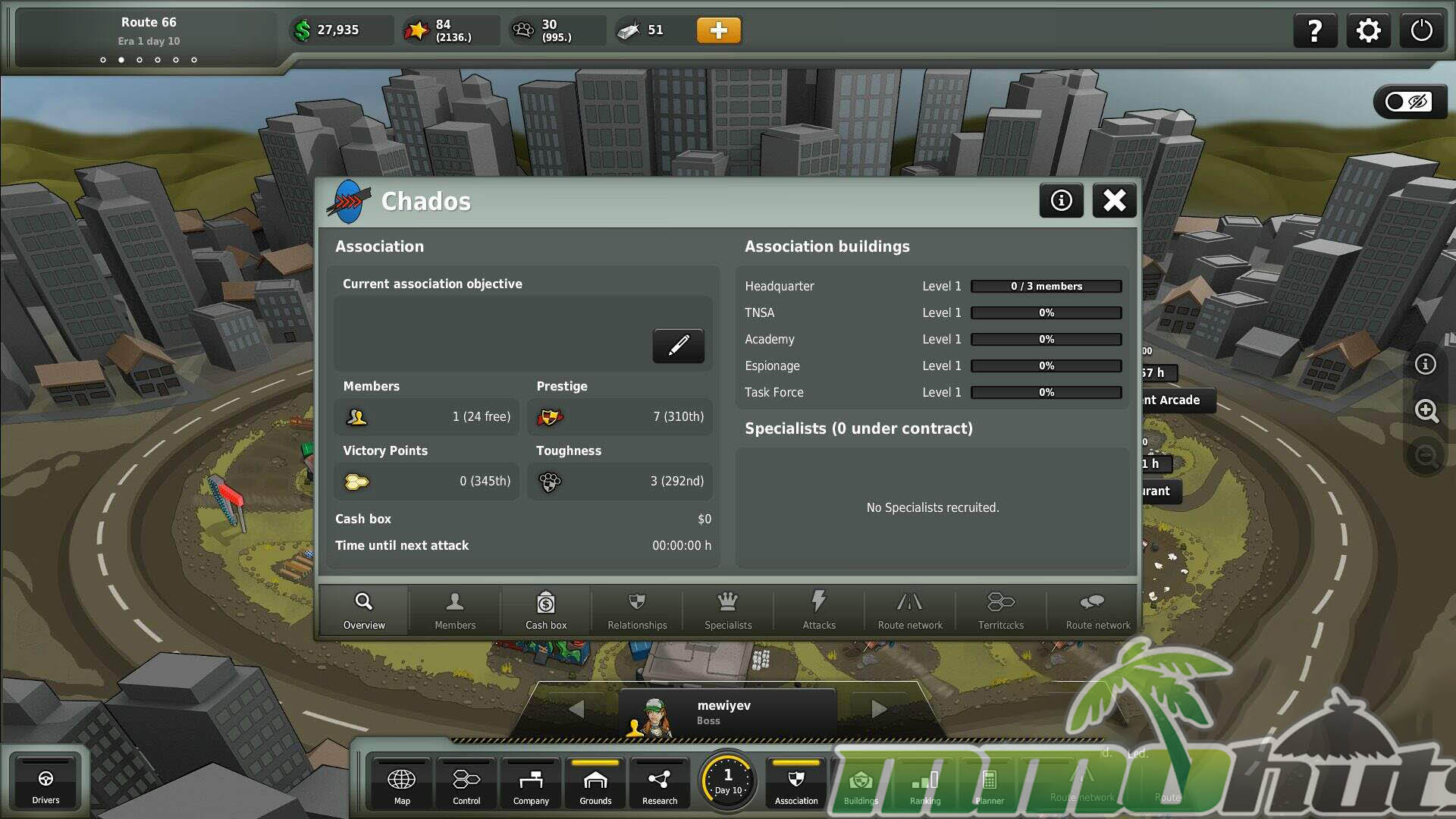Screen dimensions: 1456x819
Task: Toggle the interface visibility eye switch
Action: pos(1407,102)
